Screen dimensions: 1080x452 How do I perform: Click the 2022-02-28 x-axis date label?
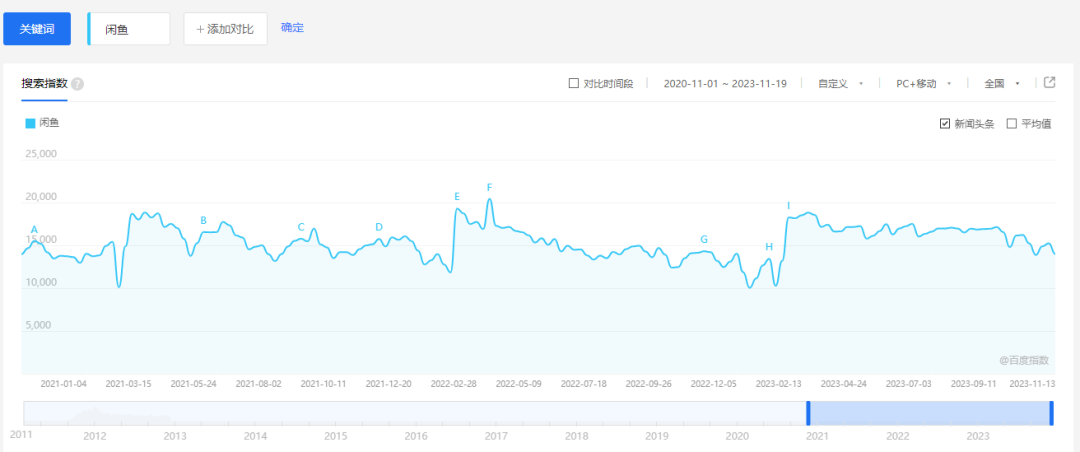click(453, 384)
